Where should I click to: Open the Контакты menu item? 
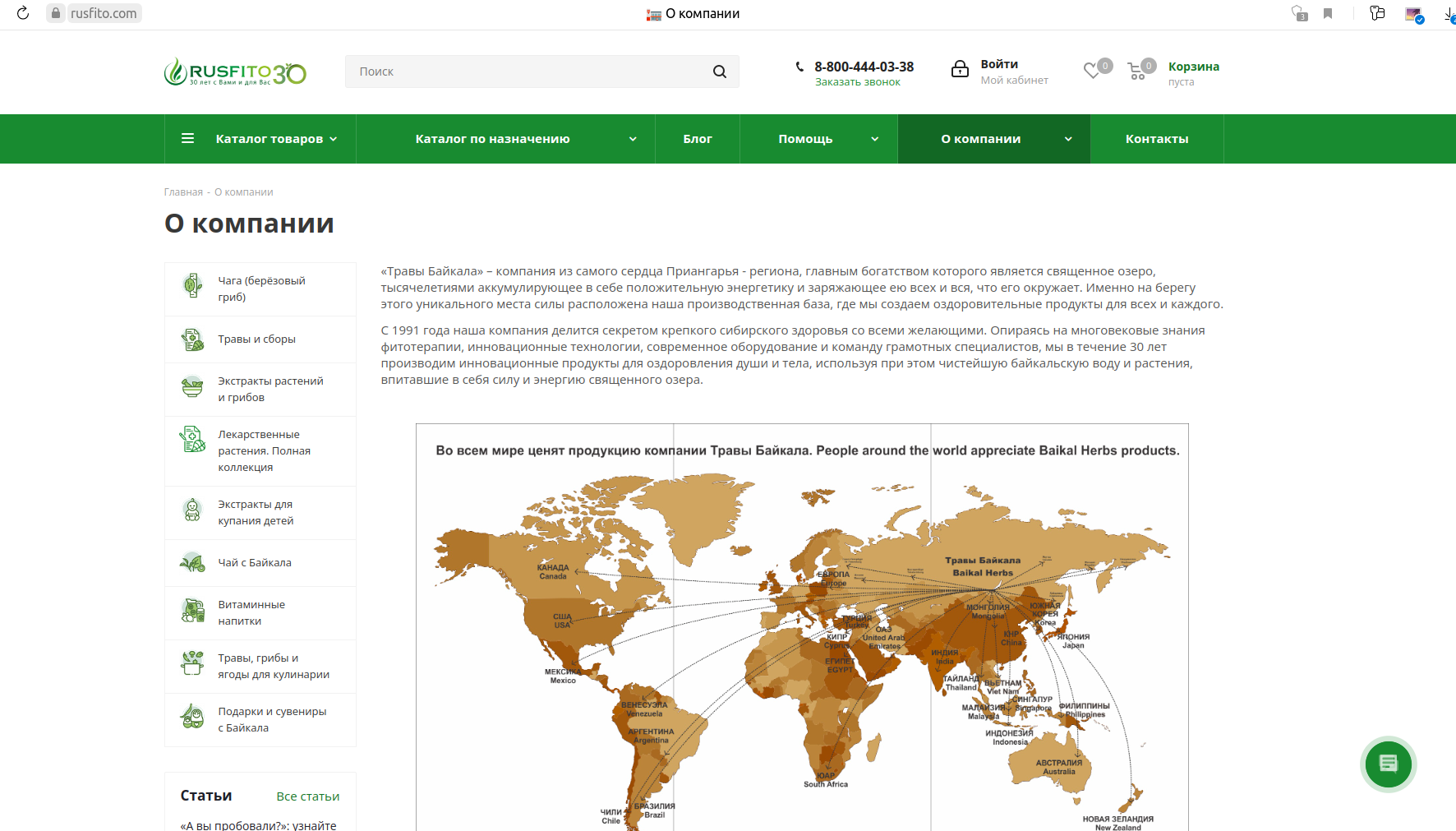pos(1157,139)
